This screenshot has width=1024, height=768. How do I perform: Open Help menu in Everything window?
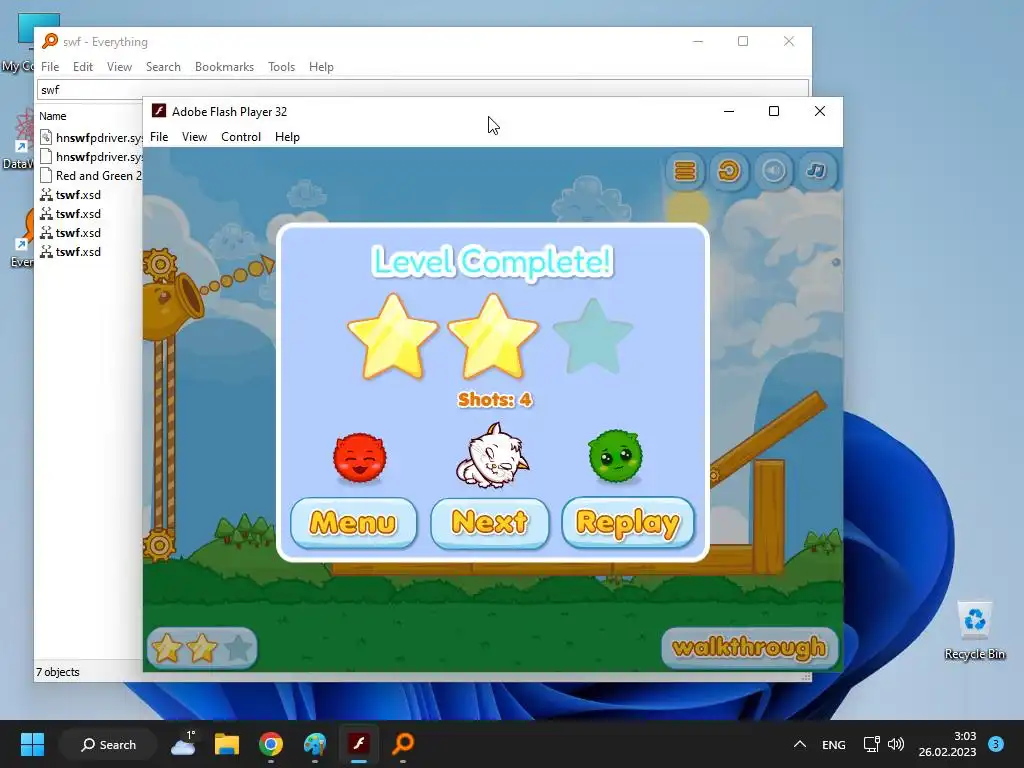321,67
